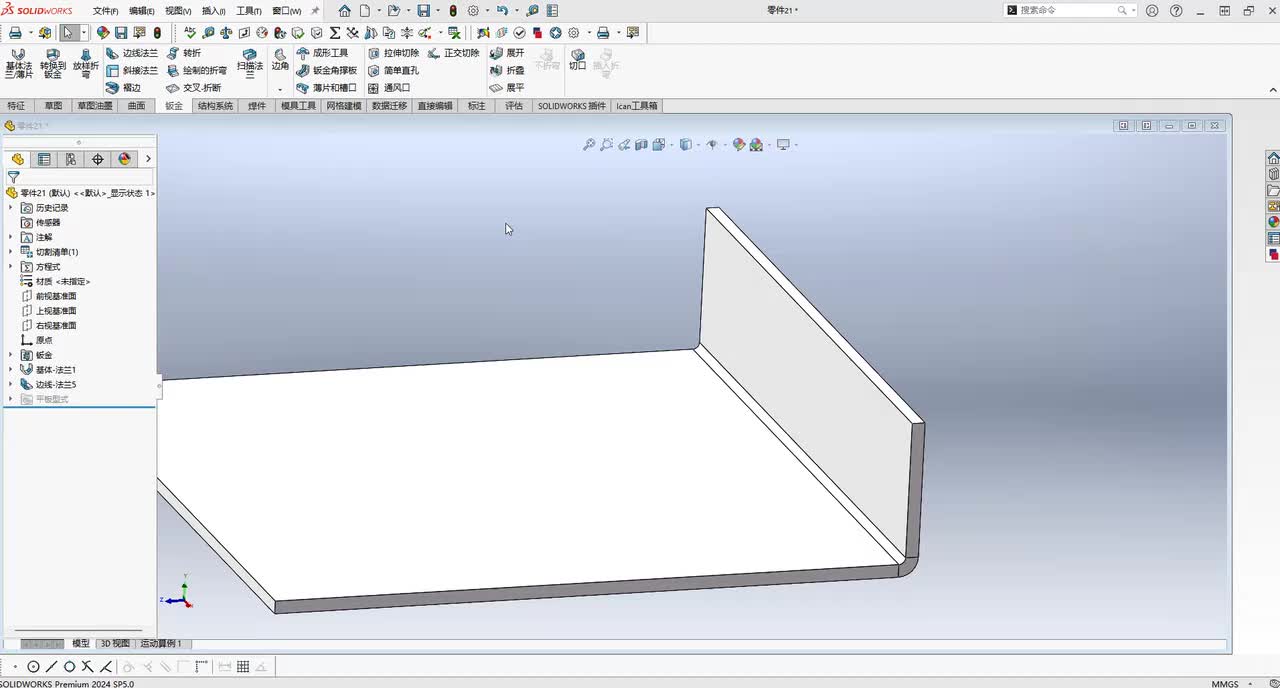Click the 折叠 fold tool

coord(507,71)
